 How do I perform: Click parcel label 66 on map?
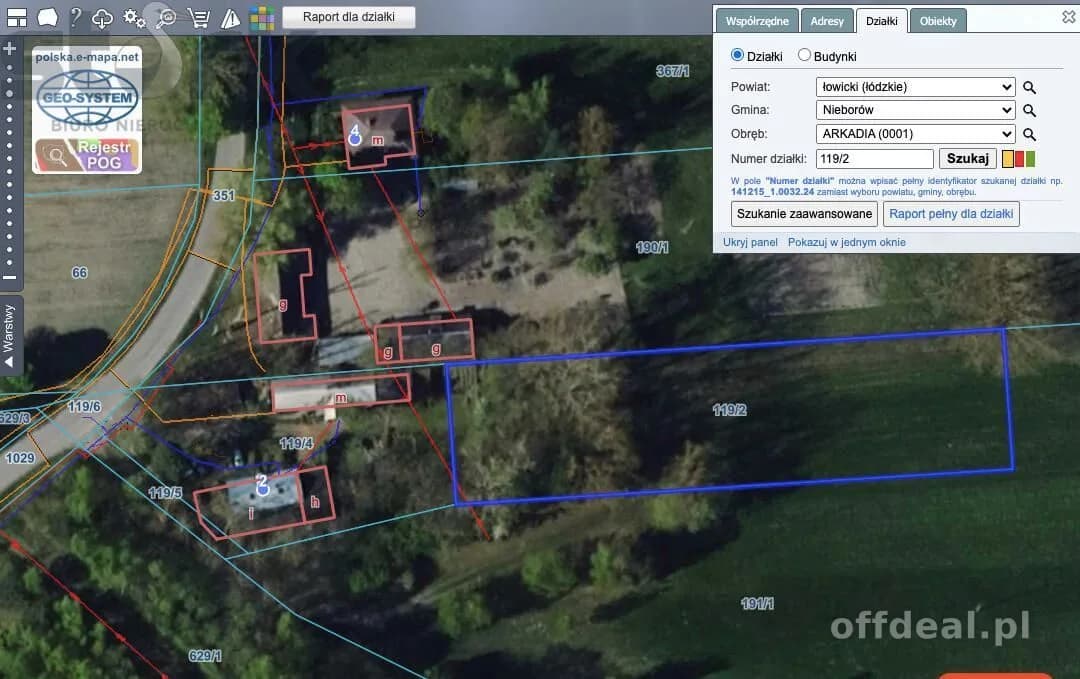pos(79,273)
